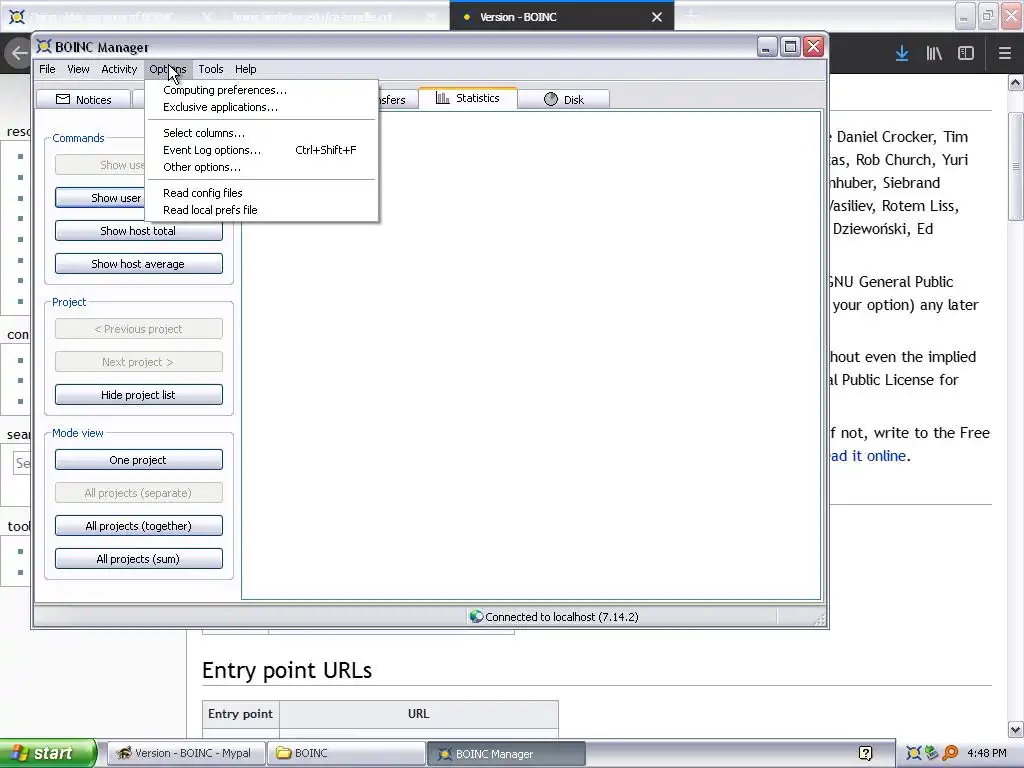Open Version - BOINC - Mypal taskbar item
Image resolution: width=1024 pixels, height=768 pixels.
coord(187,753)
